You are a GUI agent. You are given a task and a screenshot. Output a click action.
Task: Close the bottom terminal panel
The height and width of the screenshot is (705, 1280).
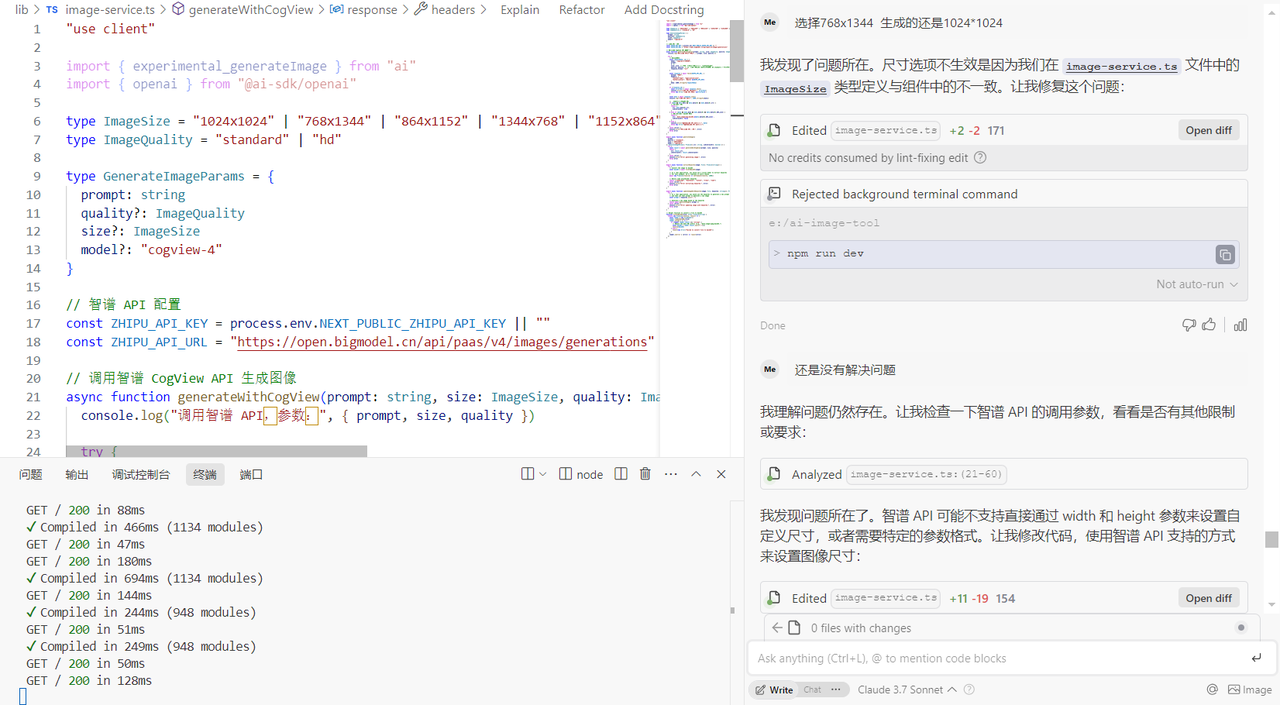pos(721,474)
